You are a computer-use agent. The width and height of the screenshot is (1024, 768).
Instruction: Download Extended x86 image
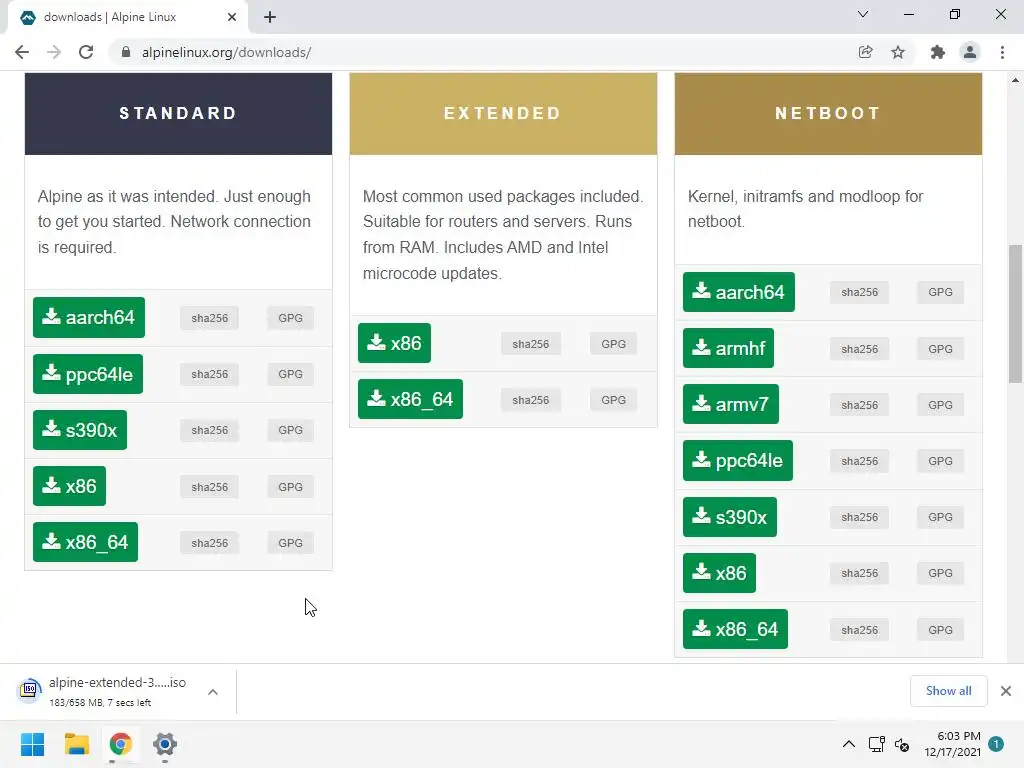click(394, 343)
